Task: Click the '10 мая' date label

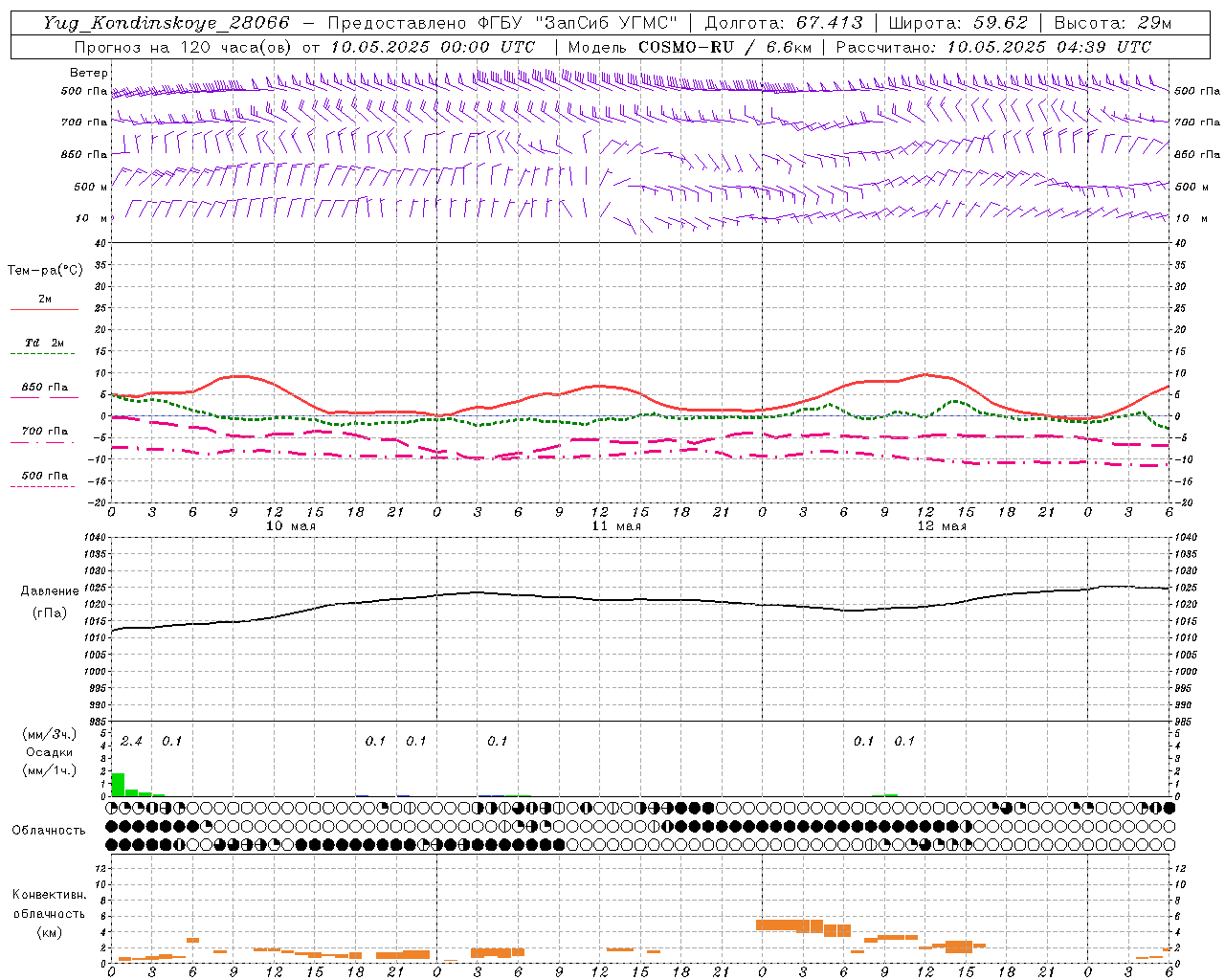Action: coord(291,526)
